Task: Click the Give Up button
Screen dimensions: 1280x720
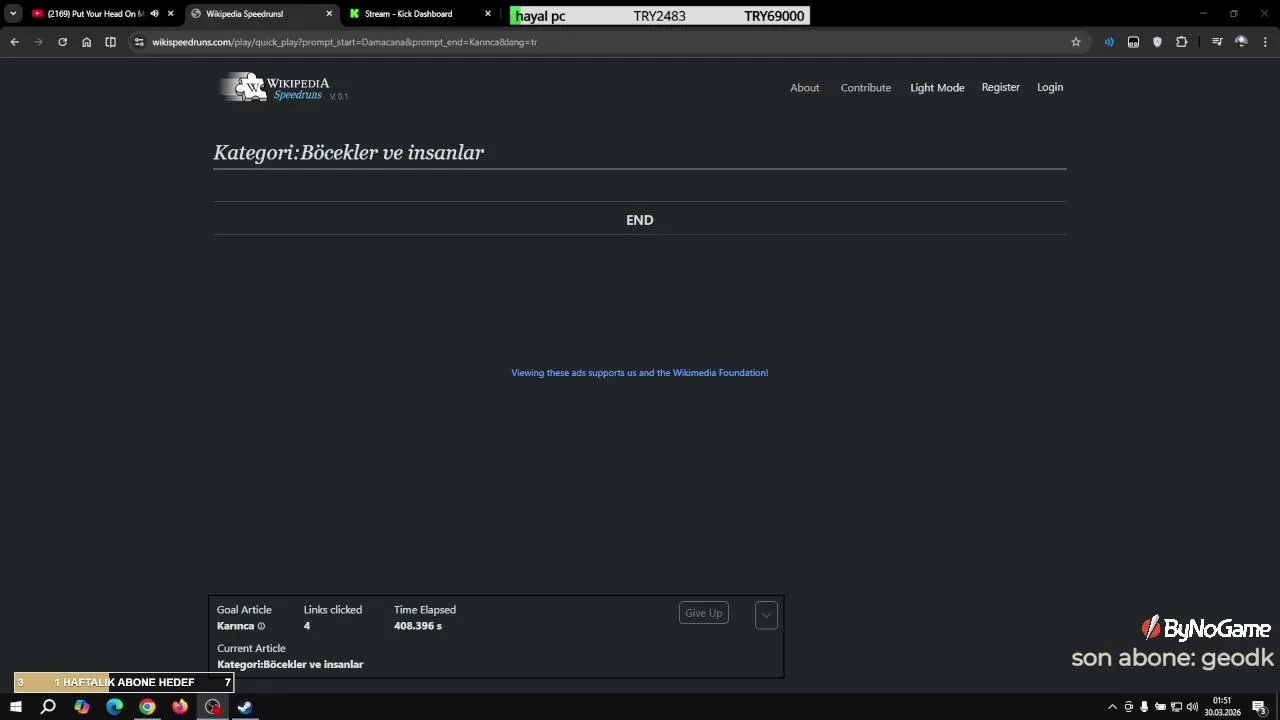Action: 704,613
